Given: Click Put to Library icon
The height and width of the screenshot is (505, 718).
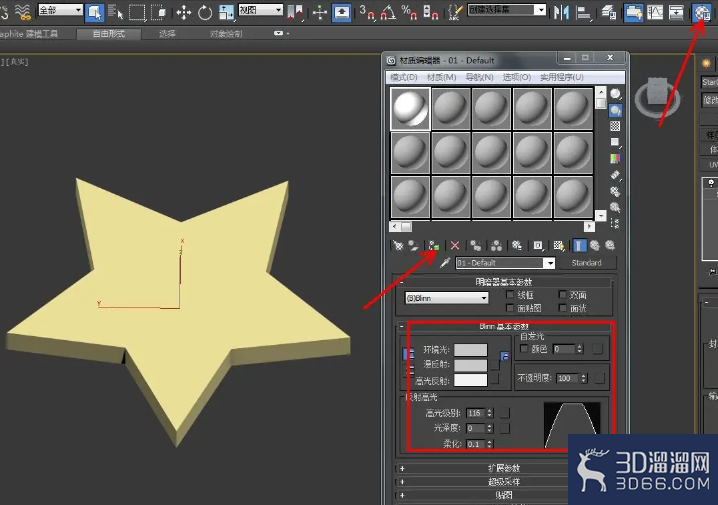Looking at the screenshot, I should tap(517, 245).
